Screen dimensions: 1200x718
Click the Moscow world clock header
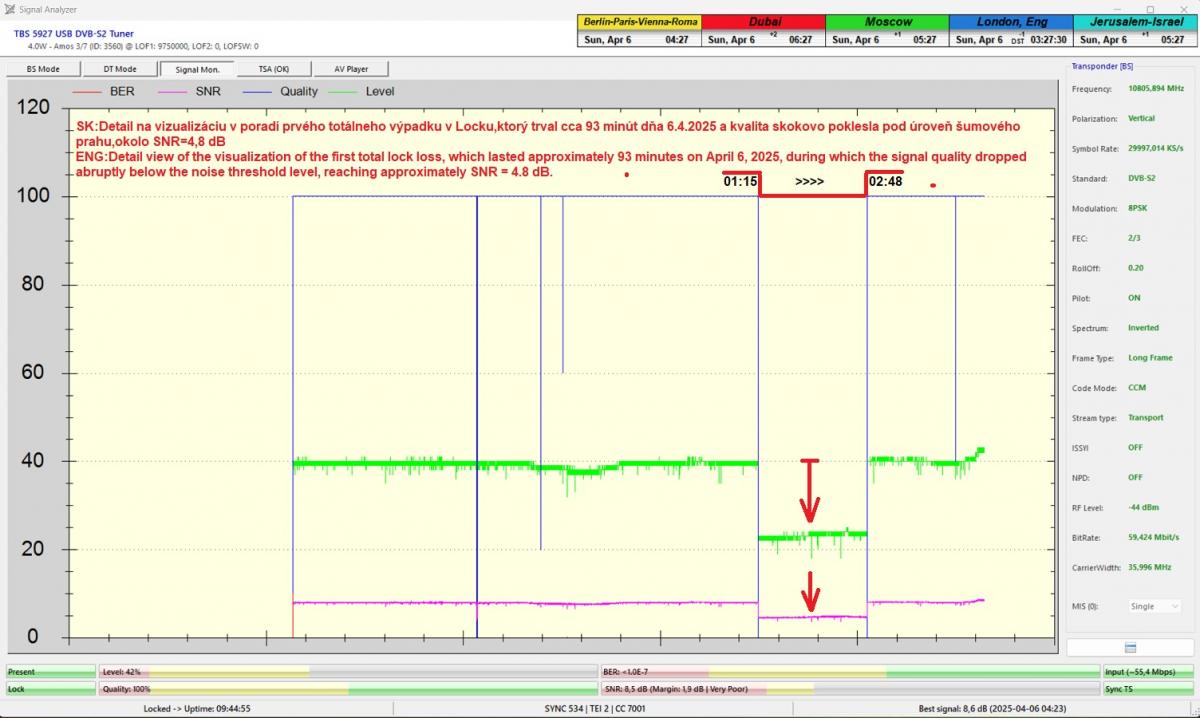(x=886, y=22)
